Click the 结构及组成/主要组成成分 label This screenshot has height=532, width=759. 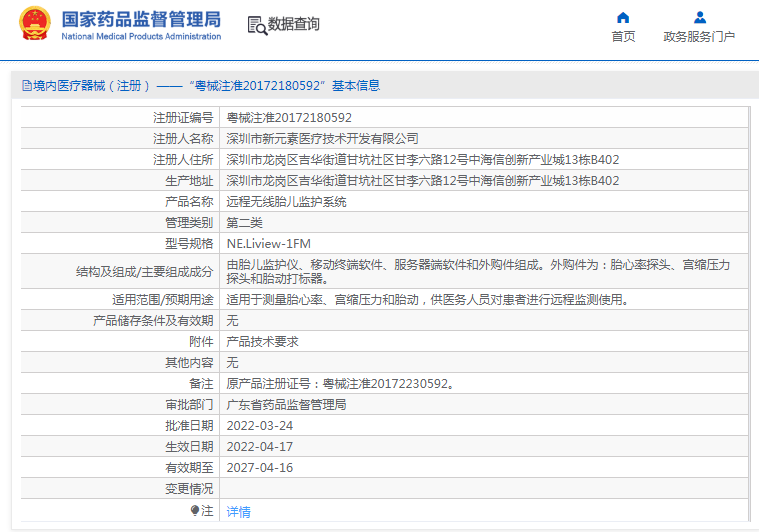(144, 272)
